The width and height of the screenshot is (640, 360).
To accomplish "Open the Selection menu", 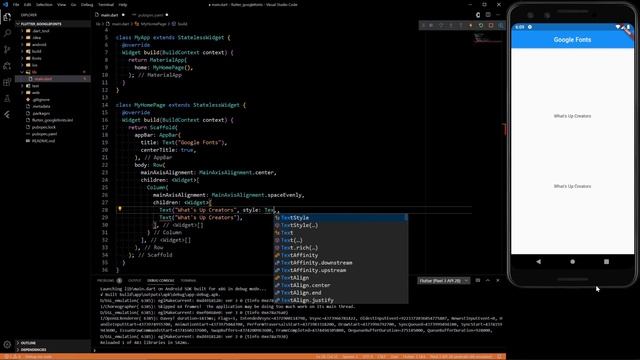I will 44,4.
